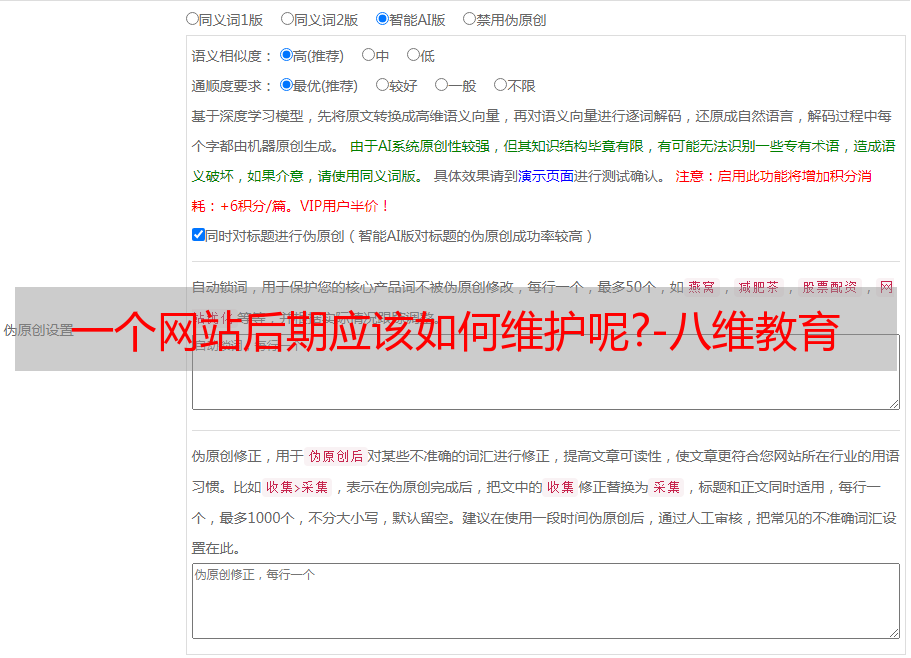Click the 燕窝 example keyword tag
This screenshot has width=911, height=658.
(701, 287)
